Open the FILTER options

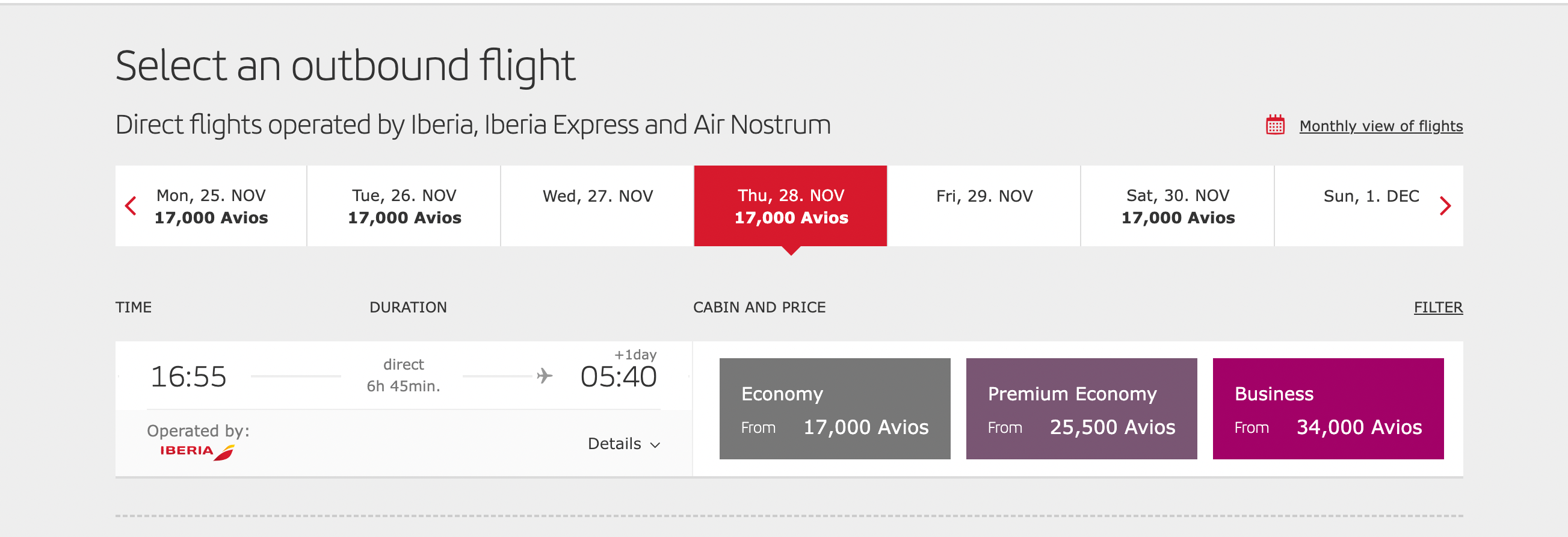(x=1438, y=308)
